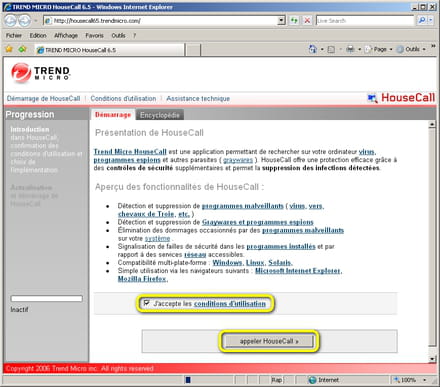The height and width of the screenshot is (387, 440).
Task: Follow the Graywares et programmes espions link
Action: coord(258,222)
